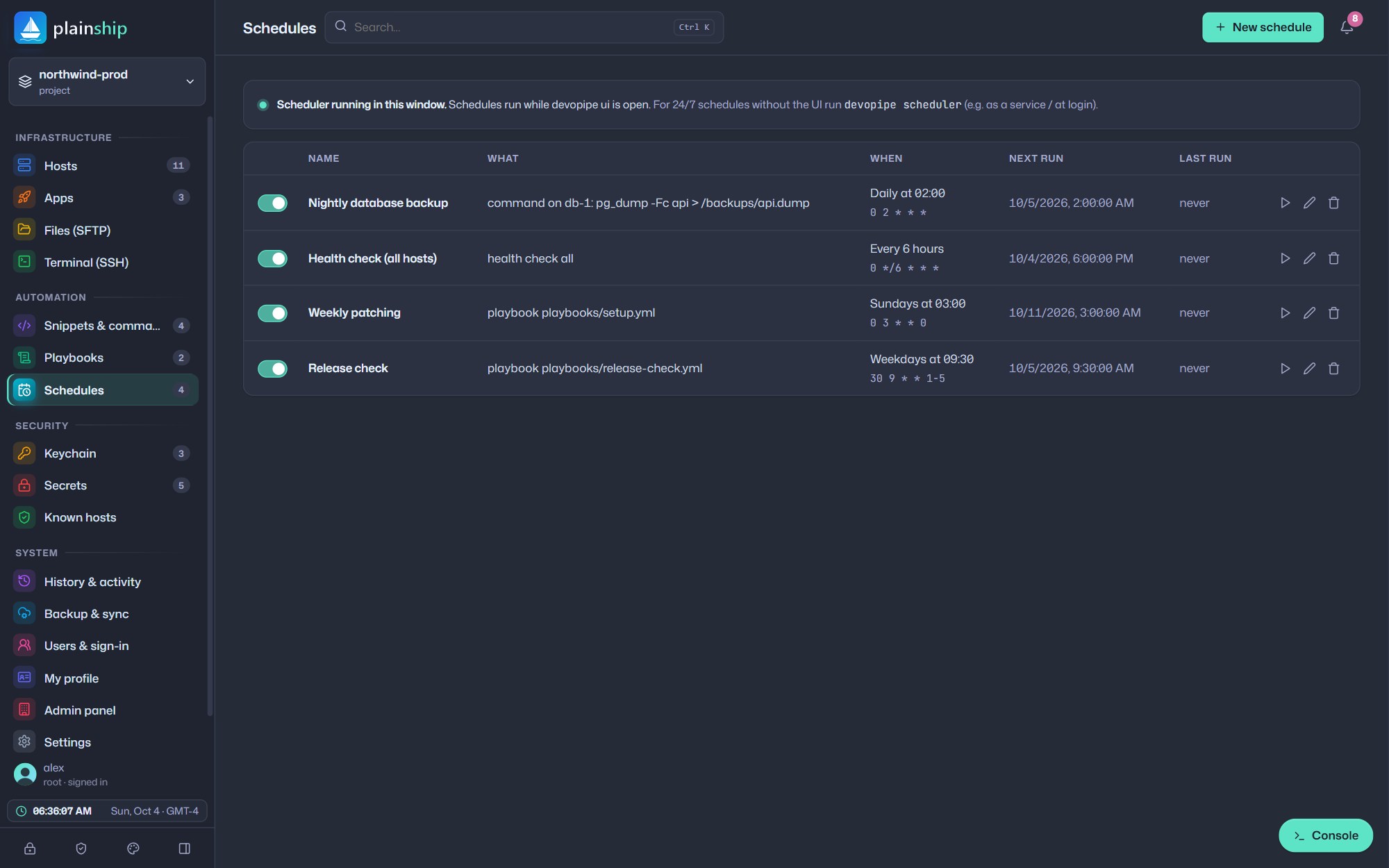Click the plainship logo
The height and width of the screenshot is (868, 1389).
pyautogui.click(x=71, y=28)
